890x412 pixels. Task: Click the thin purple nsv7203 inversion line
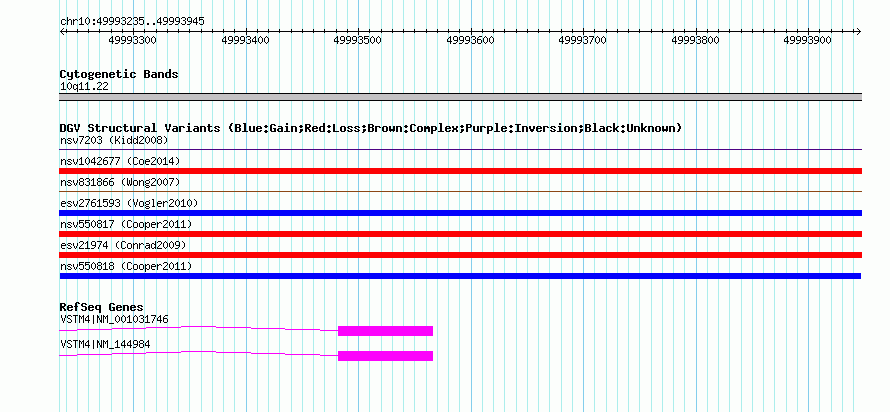tap(460, 150)
